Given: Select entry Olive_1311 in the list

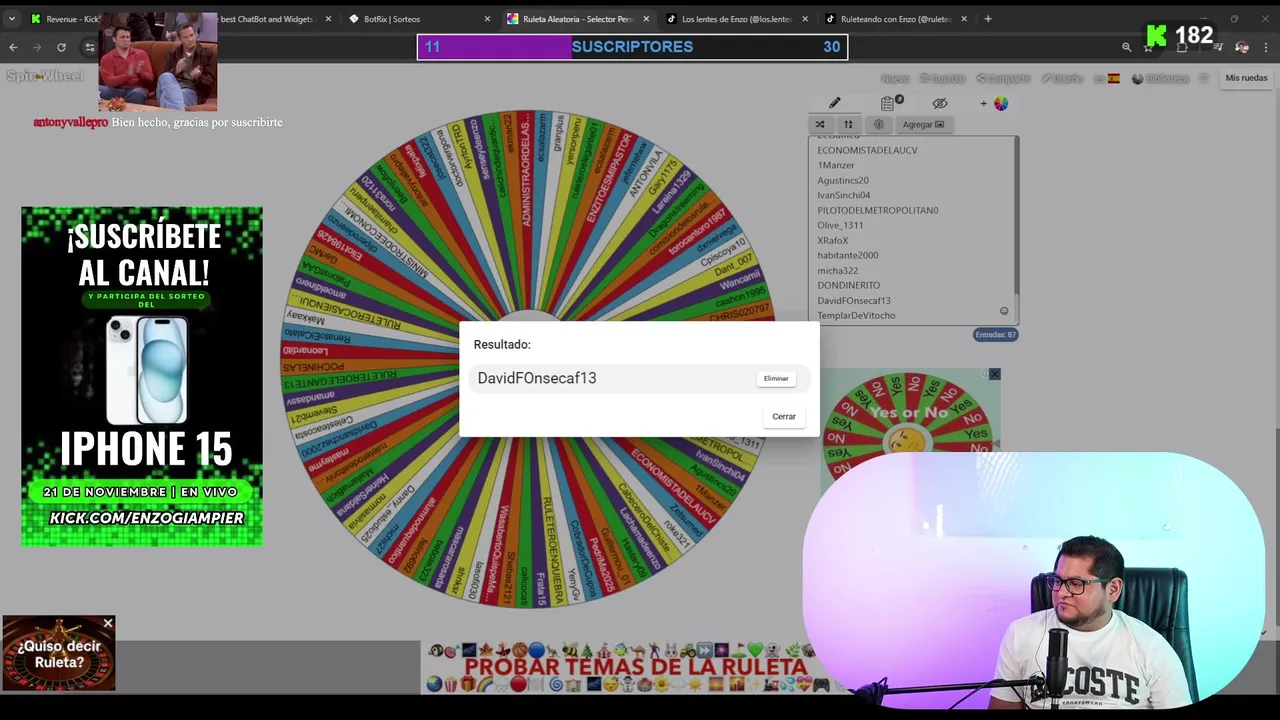Looking at the screenshot, I should coord(840,225).
